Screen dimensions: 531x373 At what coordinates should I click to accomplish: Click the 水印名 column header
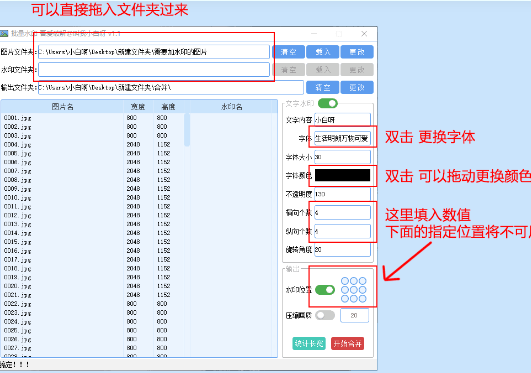232,107
